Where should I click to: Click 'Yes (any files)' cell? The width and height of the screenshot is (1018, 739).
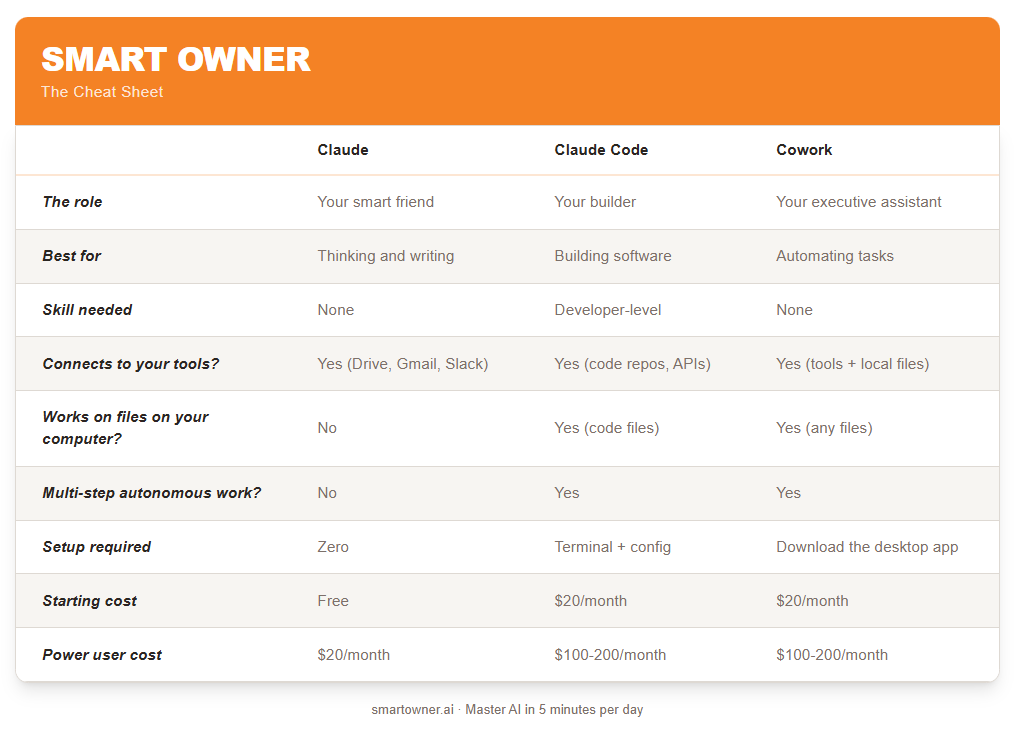click(x=824, y=428)
